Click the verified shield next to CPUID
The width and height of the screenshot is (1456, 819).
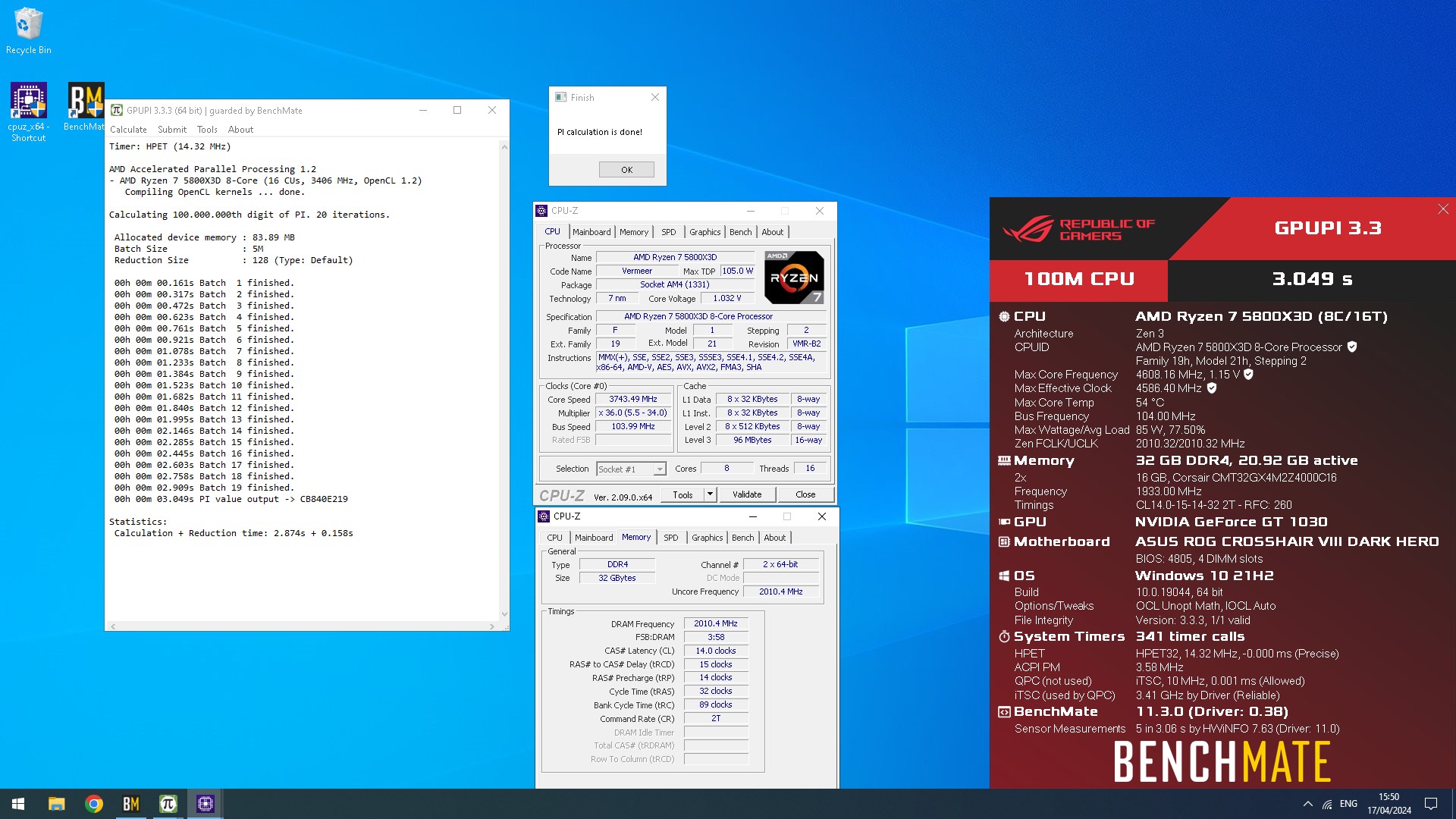(1352, 347)
